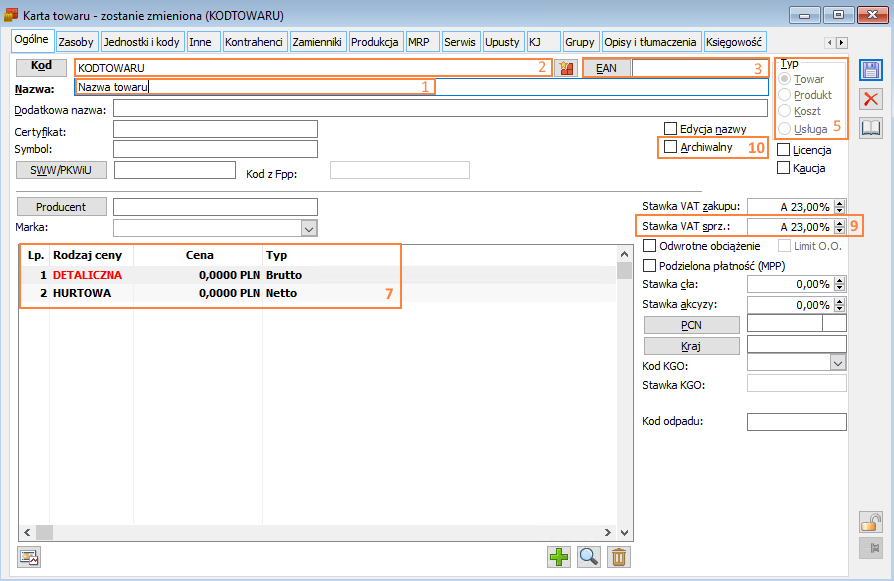Viewport: 894px width, 581px height.
Task: Click the save diskette icon
Action: tap(871, 70)
